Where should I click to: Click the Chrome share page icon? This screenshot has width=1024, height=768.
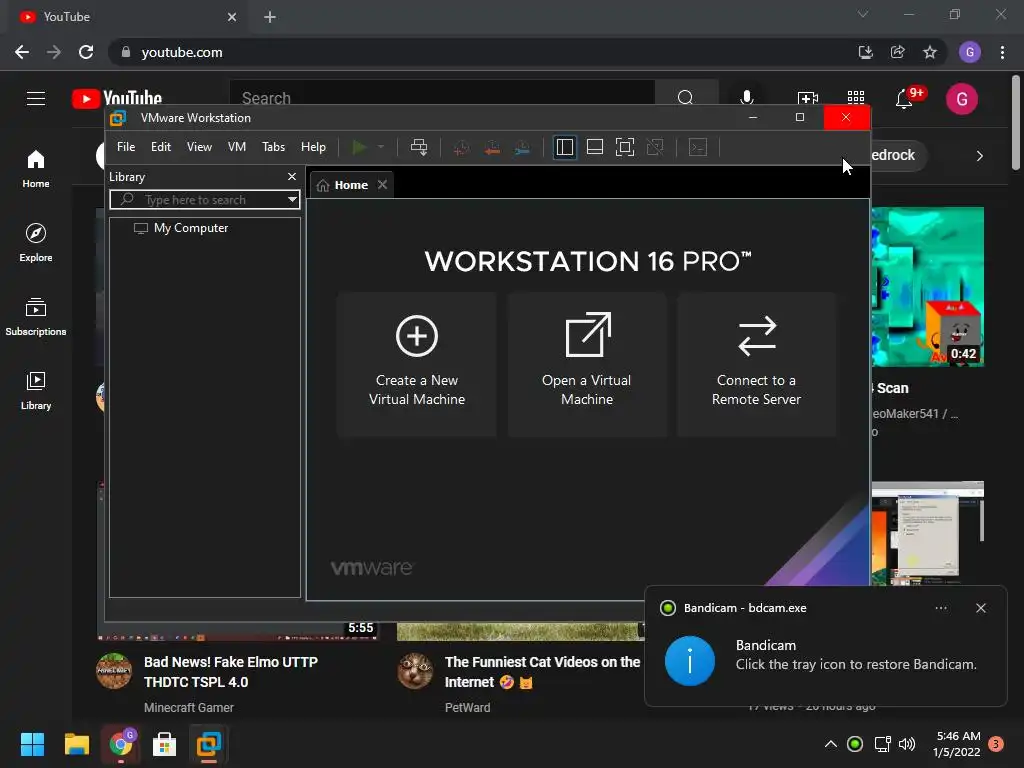tap(898, 52)
